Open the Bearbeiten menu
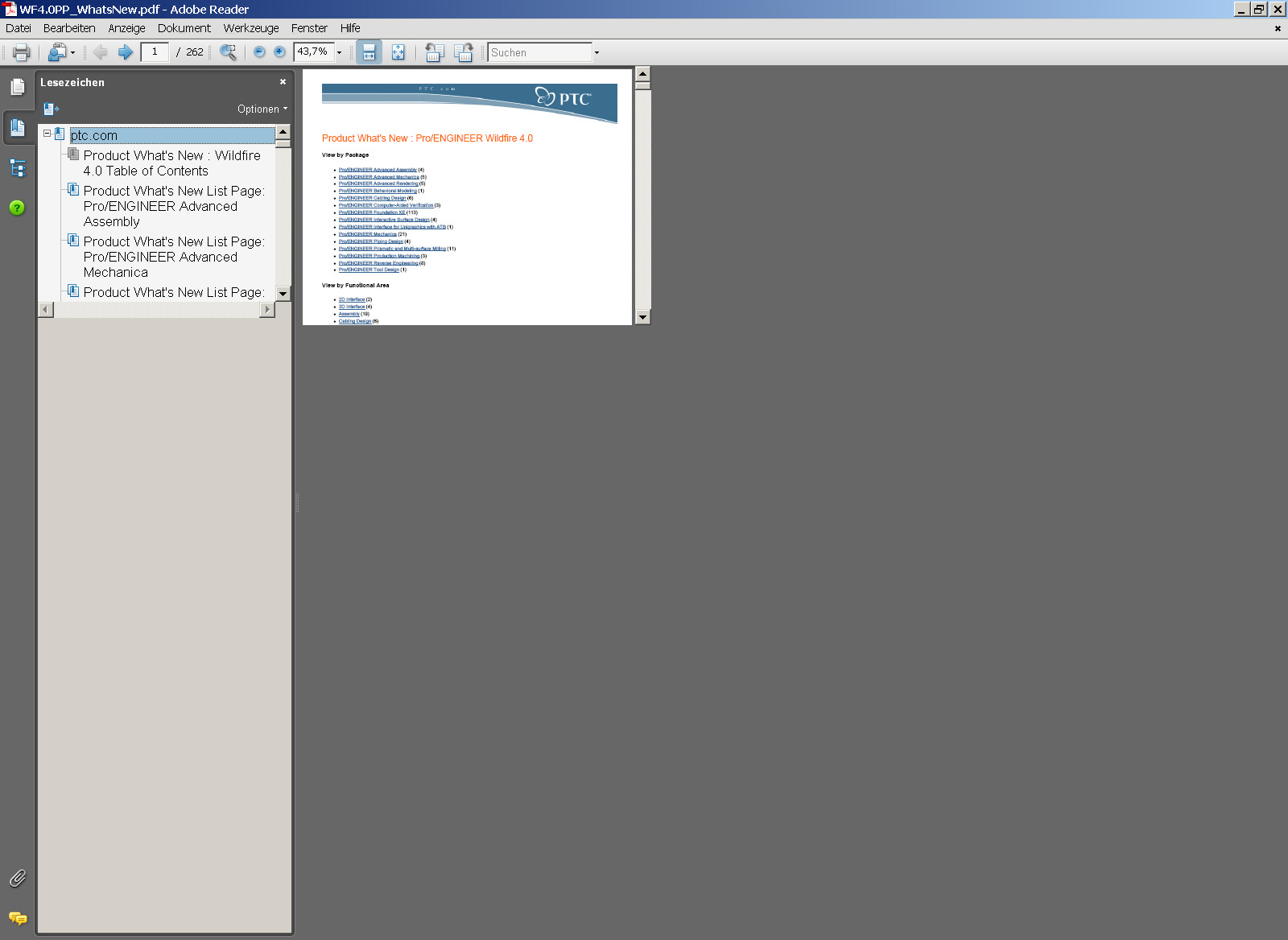 click(69, 28)
